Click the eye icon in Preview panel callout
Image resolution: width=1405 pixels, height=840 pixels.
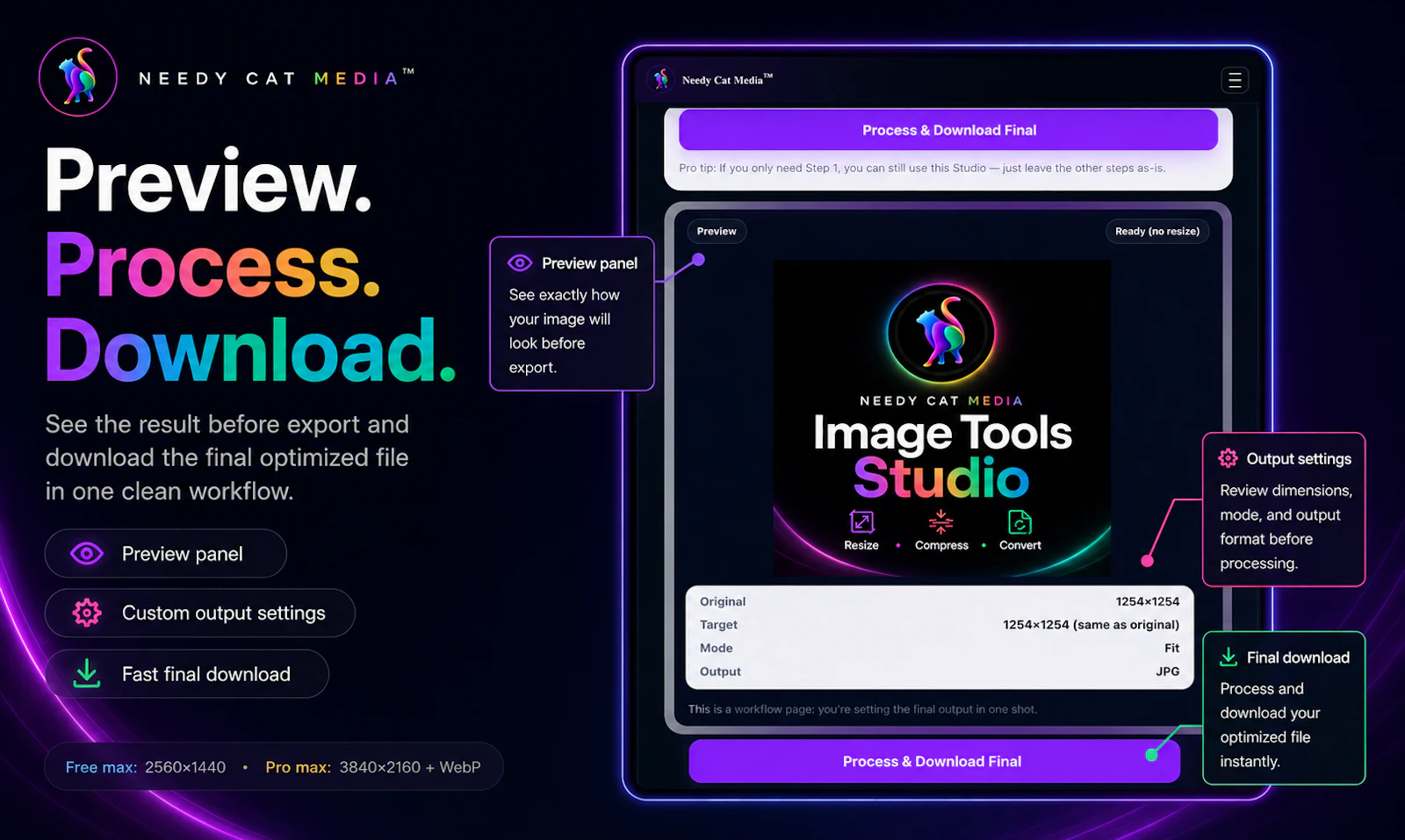520,262
